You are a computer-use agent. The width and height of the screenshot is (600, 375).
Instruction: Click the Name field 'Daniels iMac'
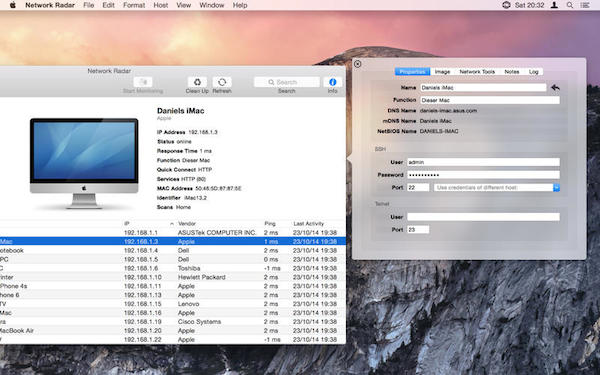click(483, 88)
